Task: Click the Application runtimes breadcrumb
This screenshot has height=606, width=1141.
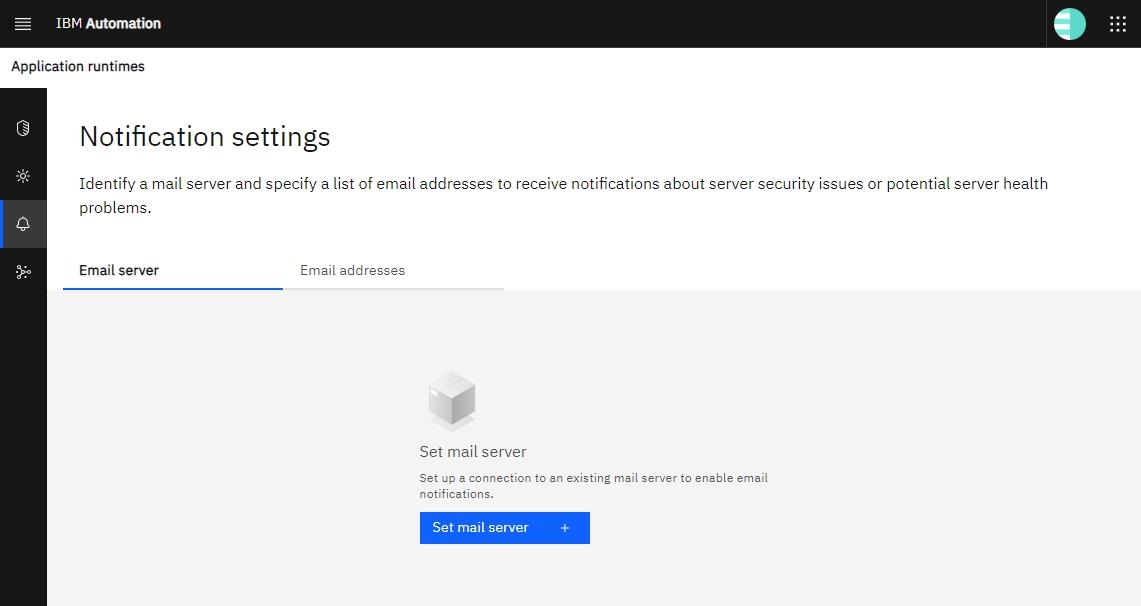Action: (x=78, y=66)
